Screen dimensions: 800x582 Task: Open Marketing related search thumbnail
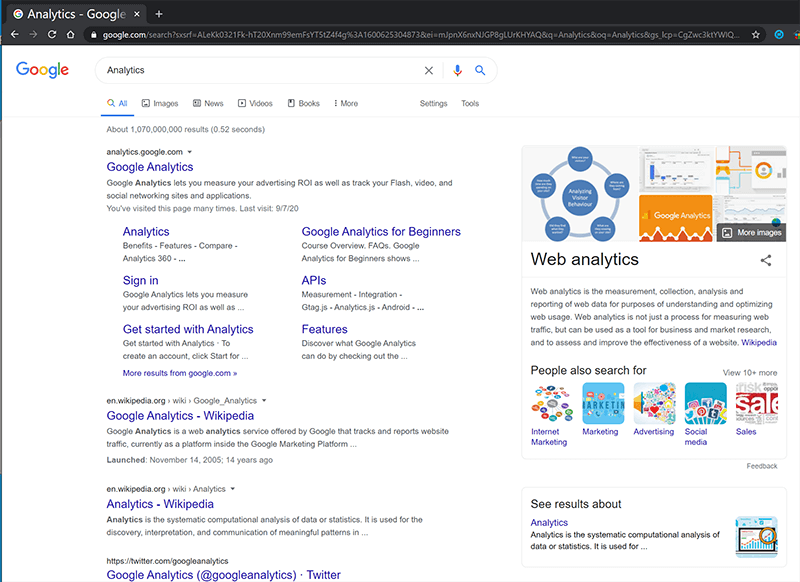click(603, 403)
